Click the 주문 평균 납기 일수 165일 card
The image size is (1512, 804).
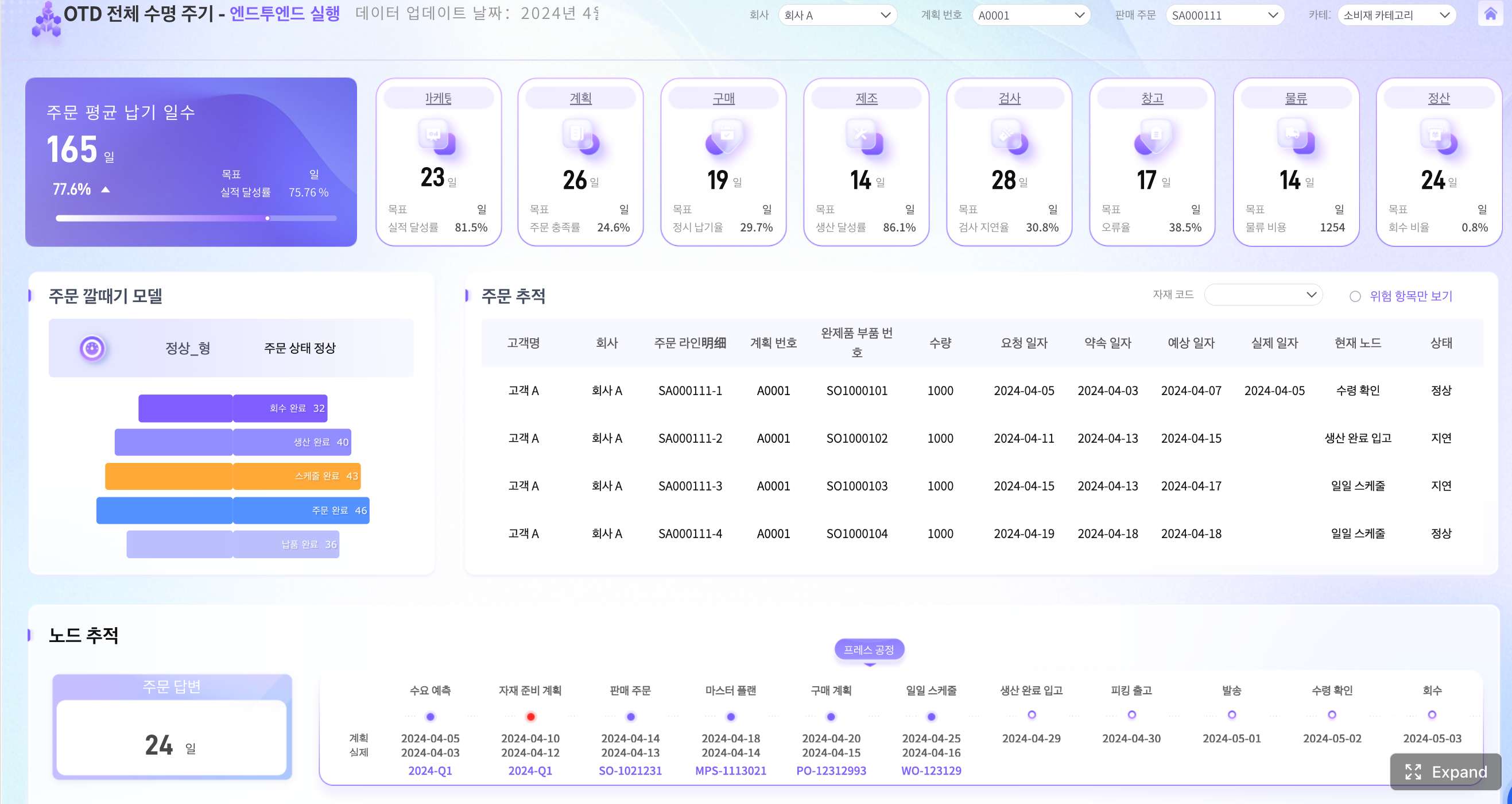191,162
